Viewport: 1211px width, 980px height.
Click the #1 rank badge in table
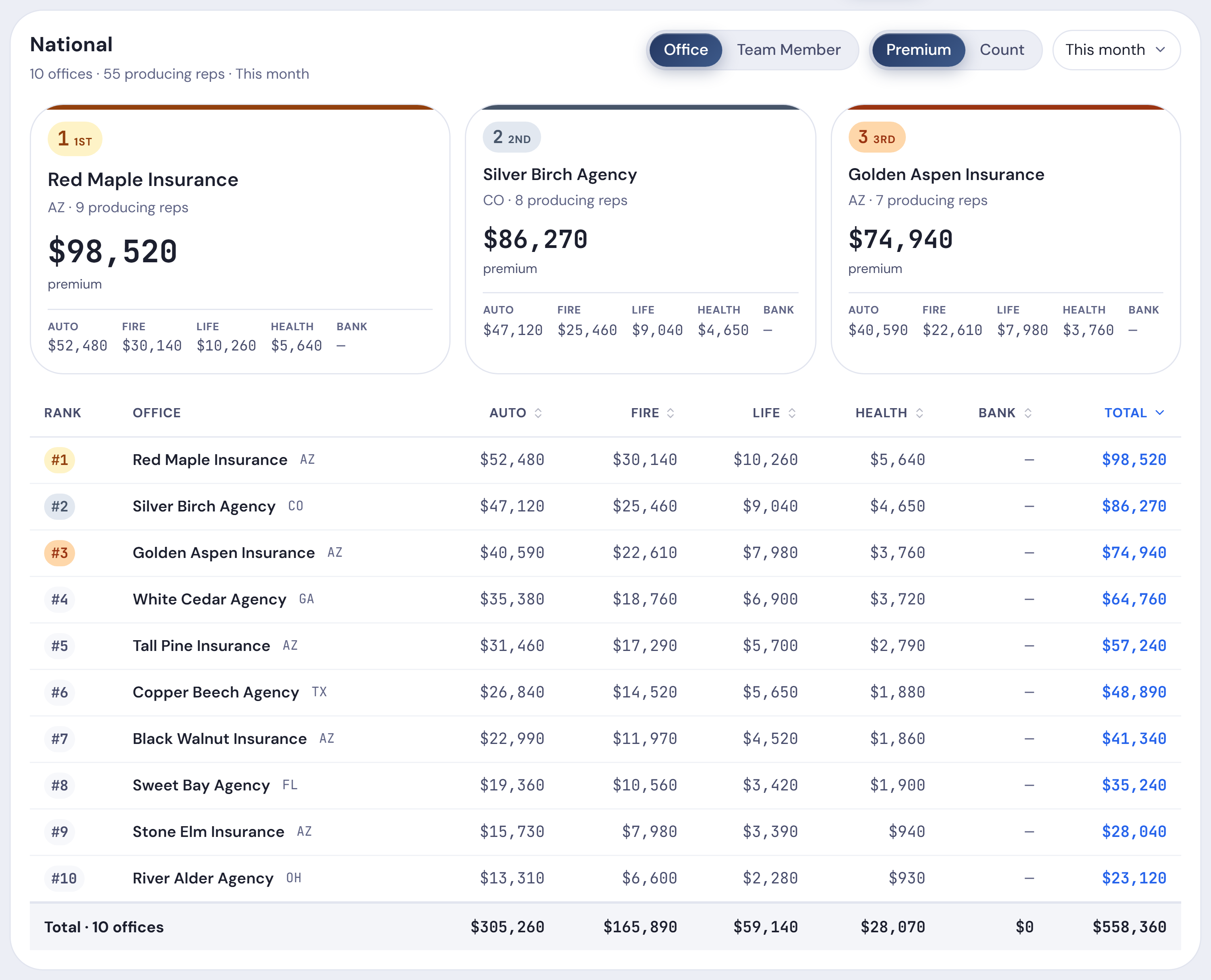point(60,459)
